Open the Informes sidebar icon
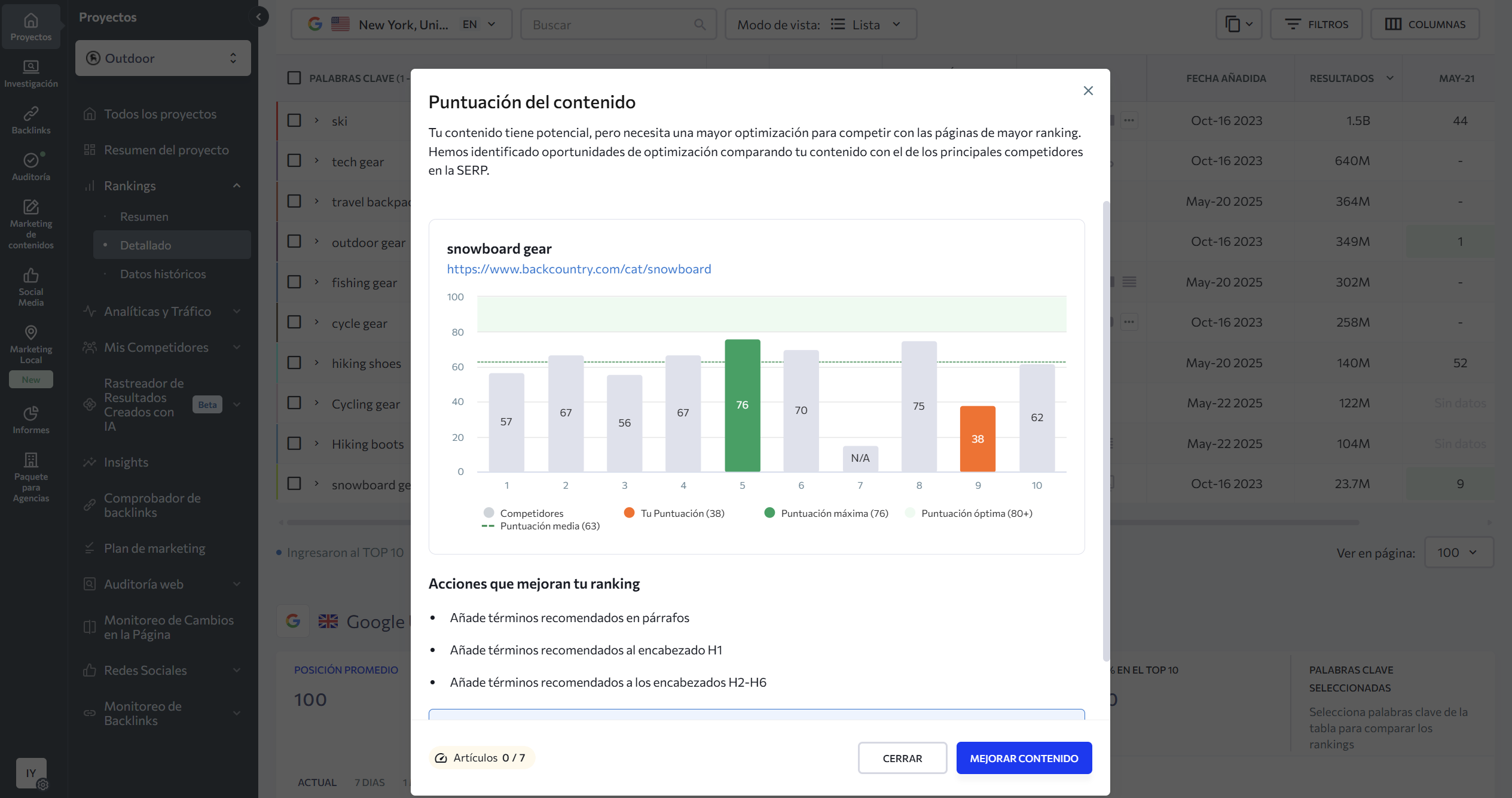Image resolution: width=1512 pixels, height=798 pixels. 31,420
